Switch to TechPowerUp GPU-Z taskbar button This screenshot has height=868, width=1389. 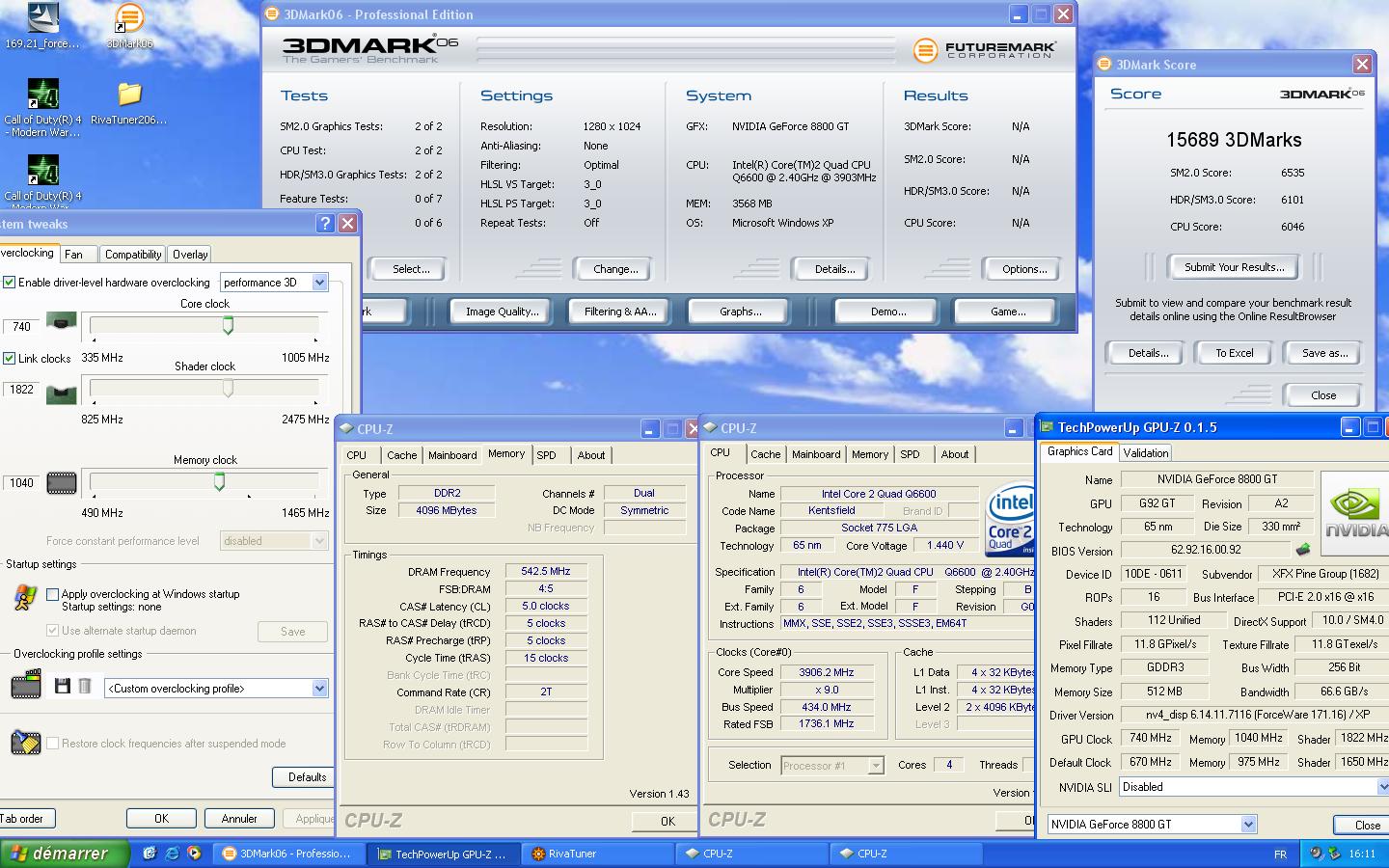coord(445,854)
